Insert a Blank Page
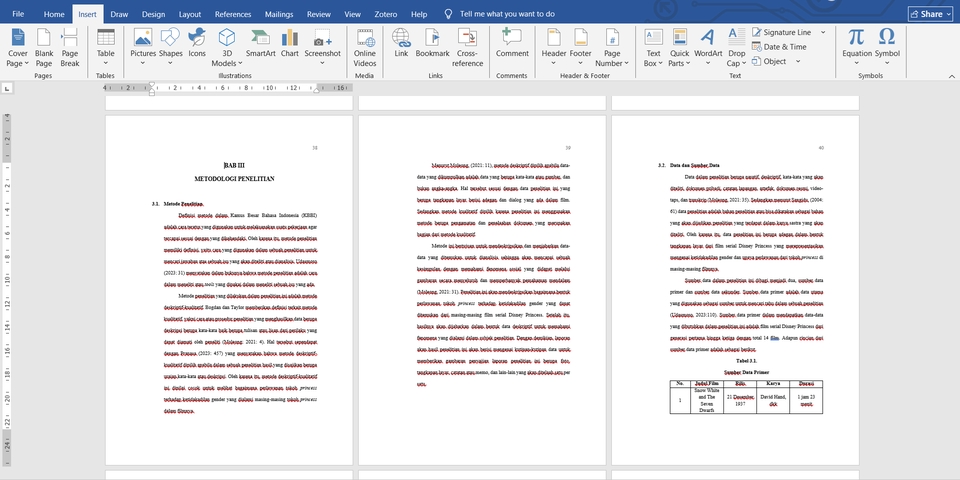 (x=43, y=48)
